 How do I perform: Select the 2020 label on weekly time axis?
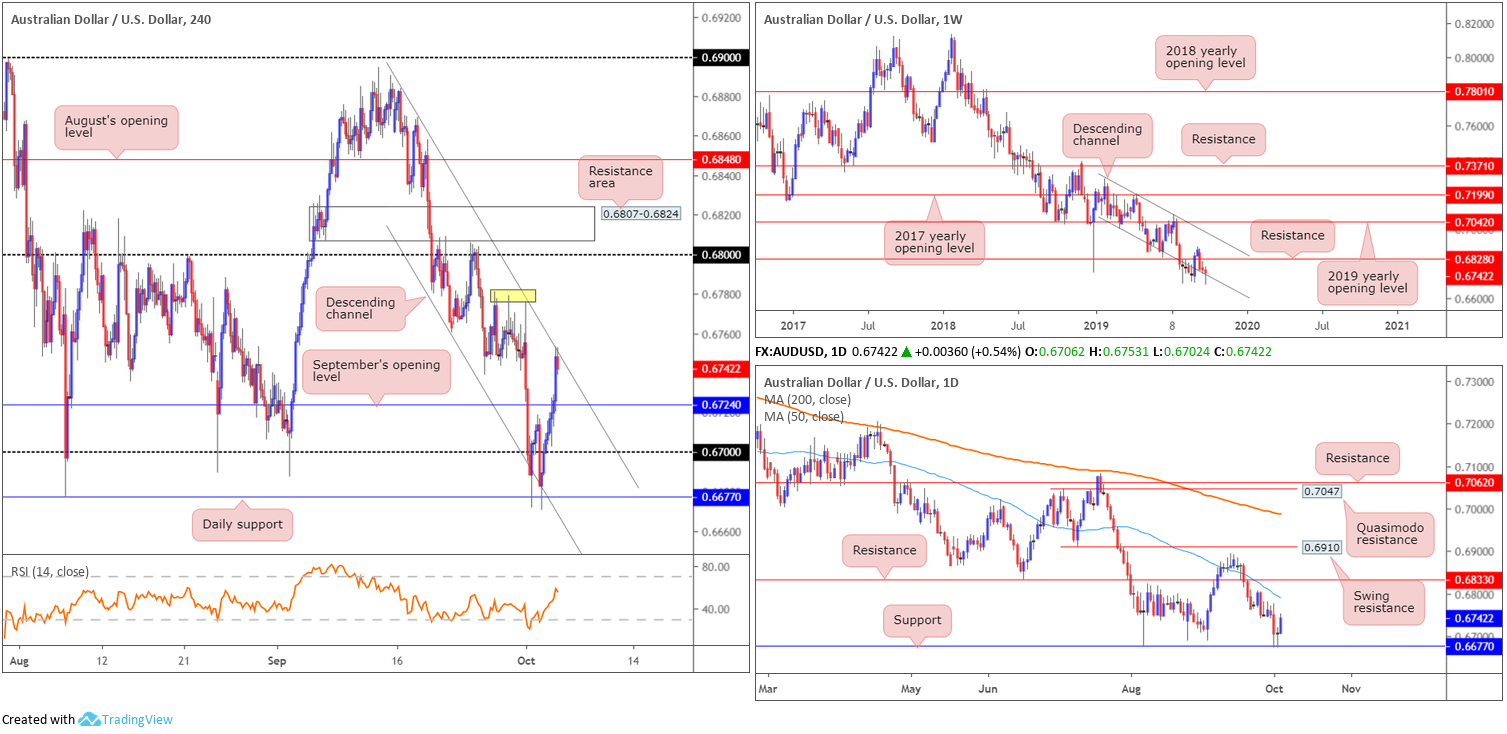[x=1247, y=325]
